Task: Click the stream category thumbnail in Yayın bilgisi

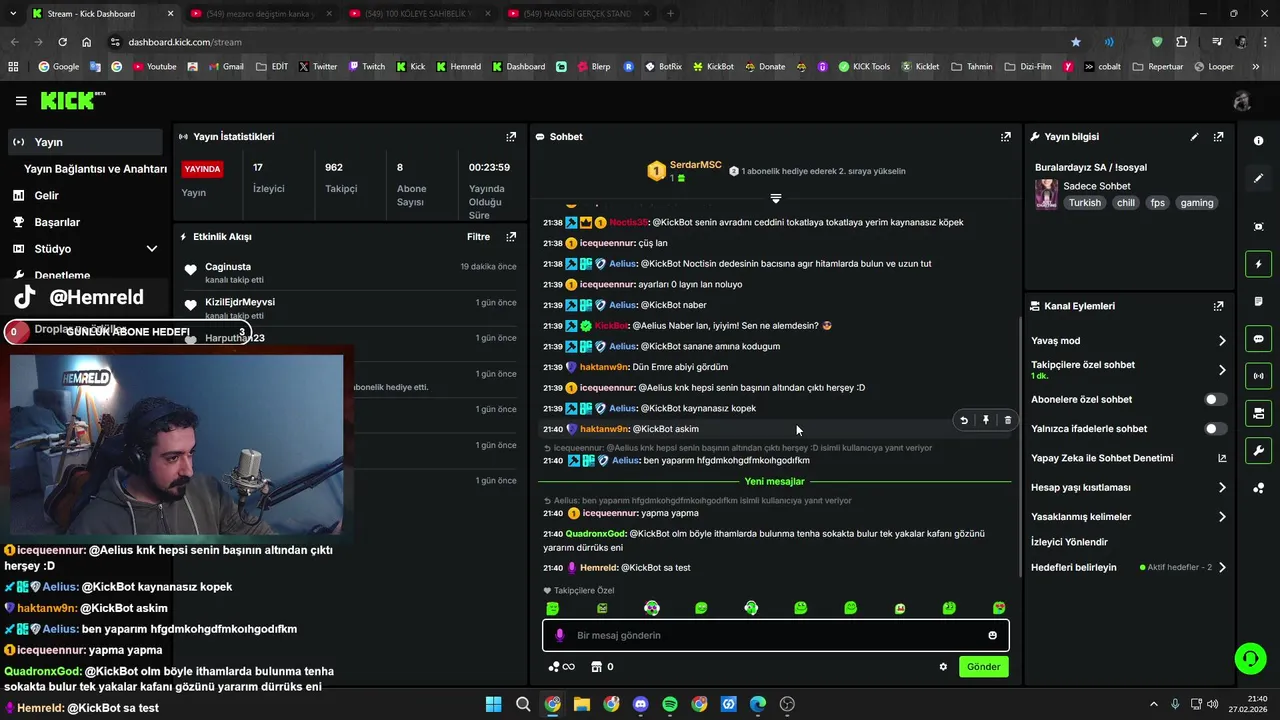Action: (x=1046, y=194)
